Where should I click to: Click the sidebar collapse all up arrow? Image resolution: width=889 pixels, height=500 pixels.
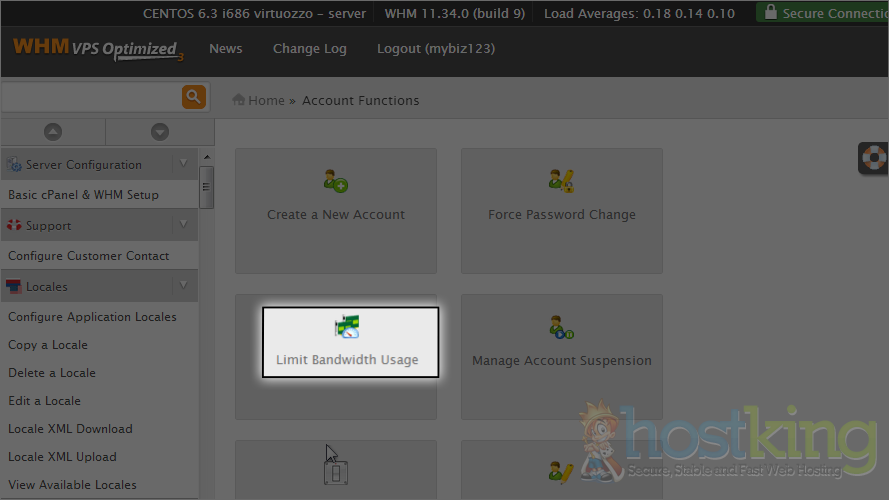click(53, 132)
